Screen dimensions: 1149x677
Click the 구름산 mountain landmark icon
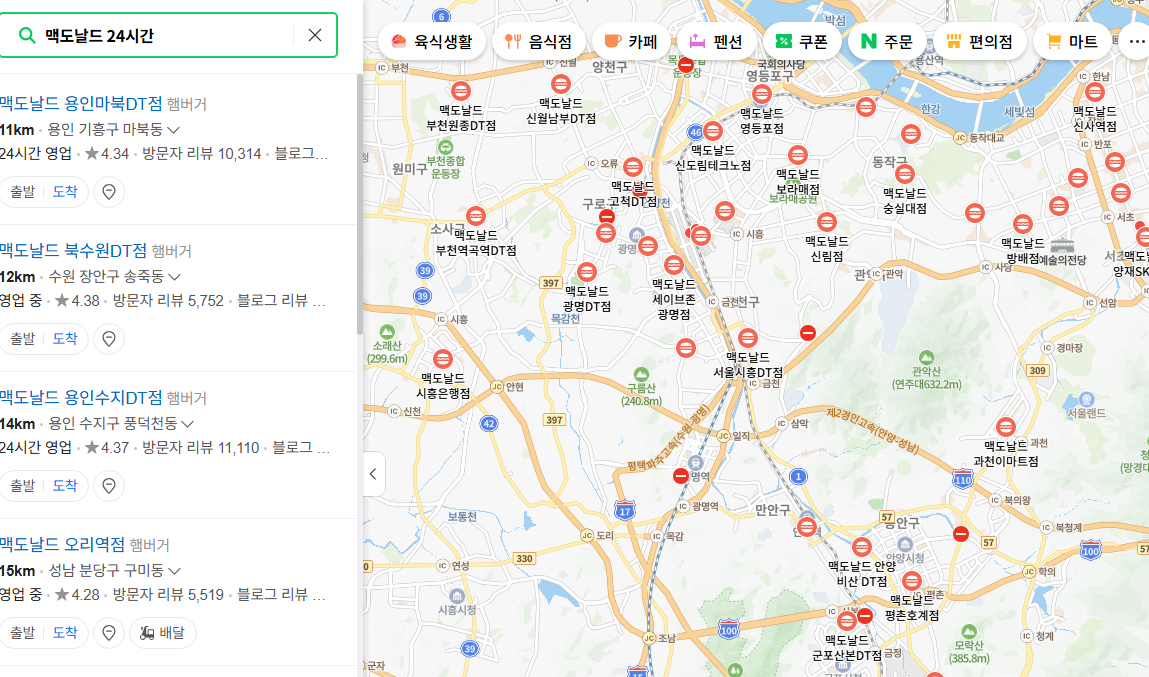click(x=641, y=374)
